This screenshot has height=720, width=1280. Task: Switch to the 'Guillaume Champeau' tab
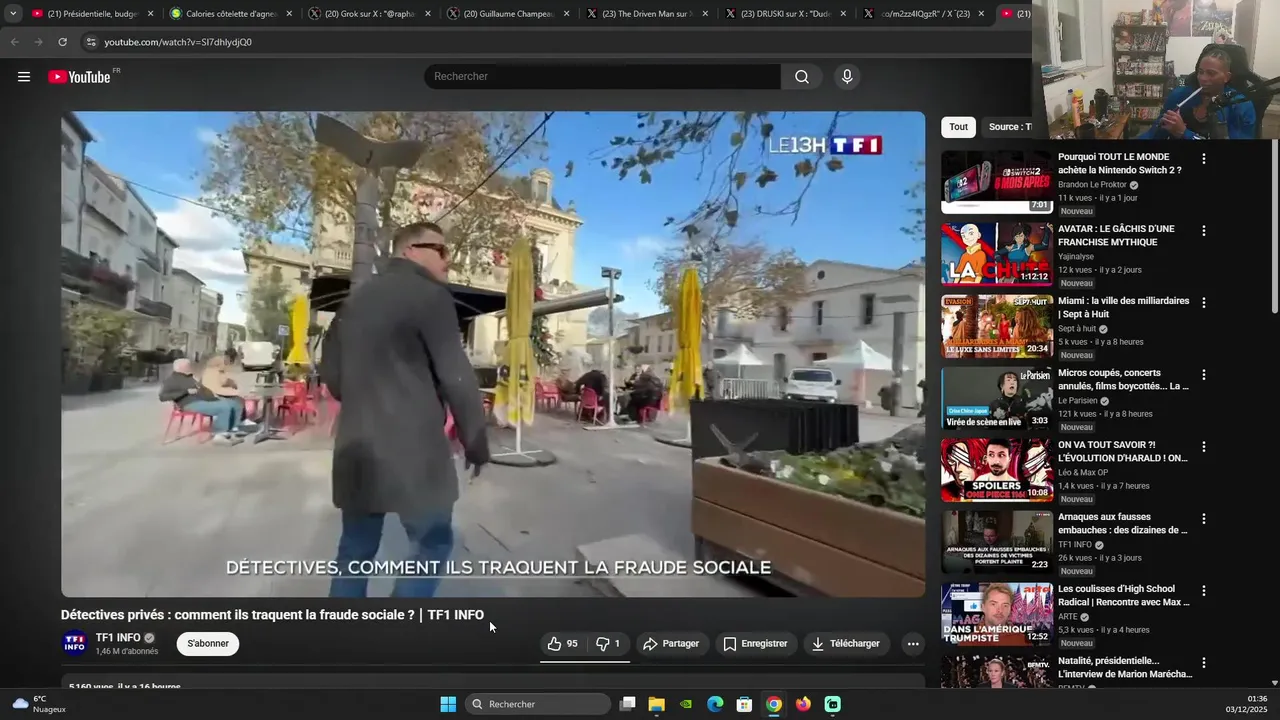tap(508, 14)
